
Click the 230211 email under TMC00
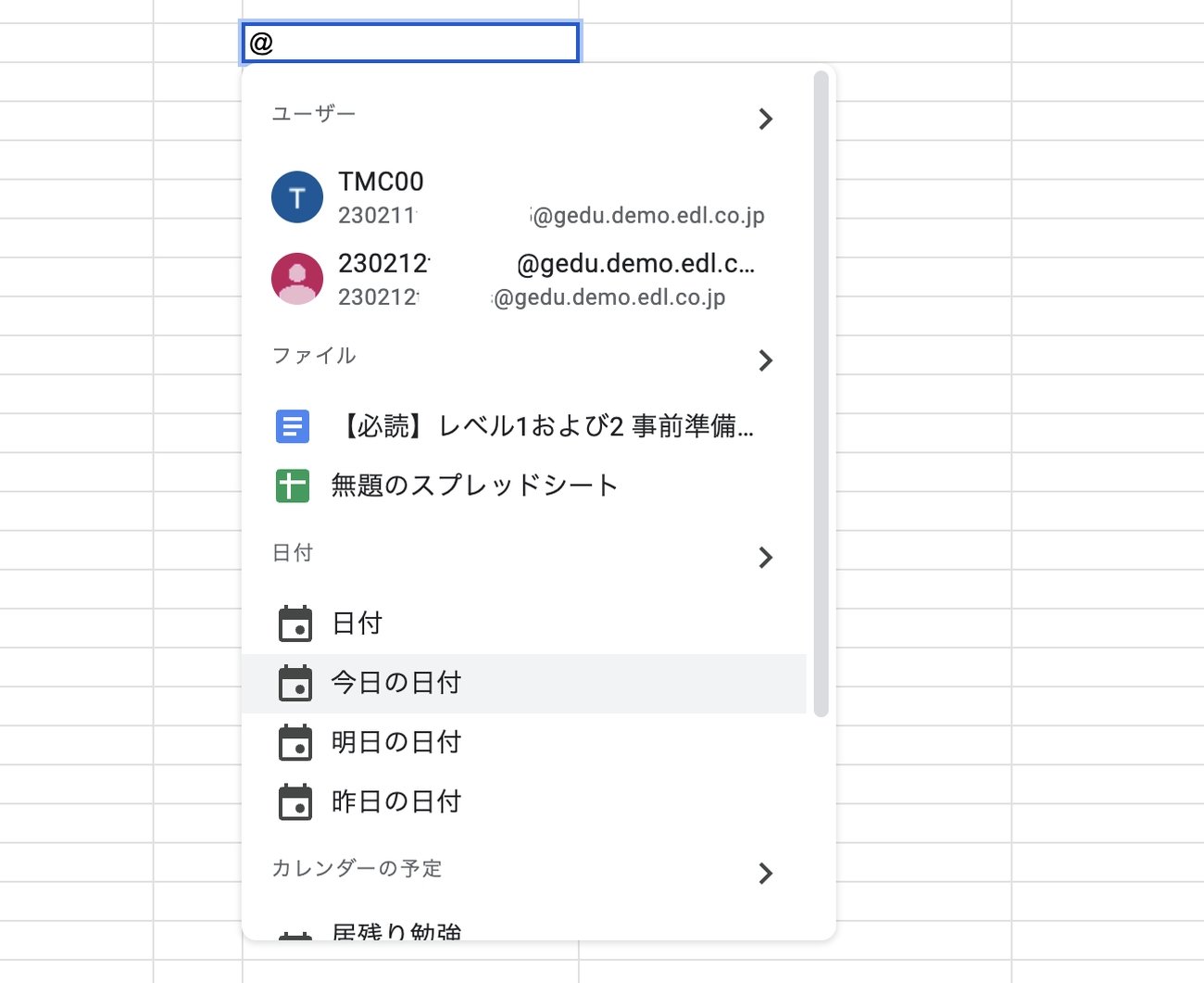click(x=551, y=216)
